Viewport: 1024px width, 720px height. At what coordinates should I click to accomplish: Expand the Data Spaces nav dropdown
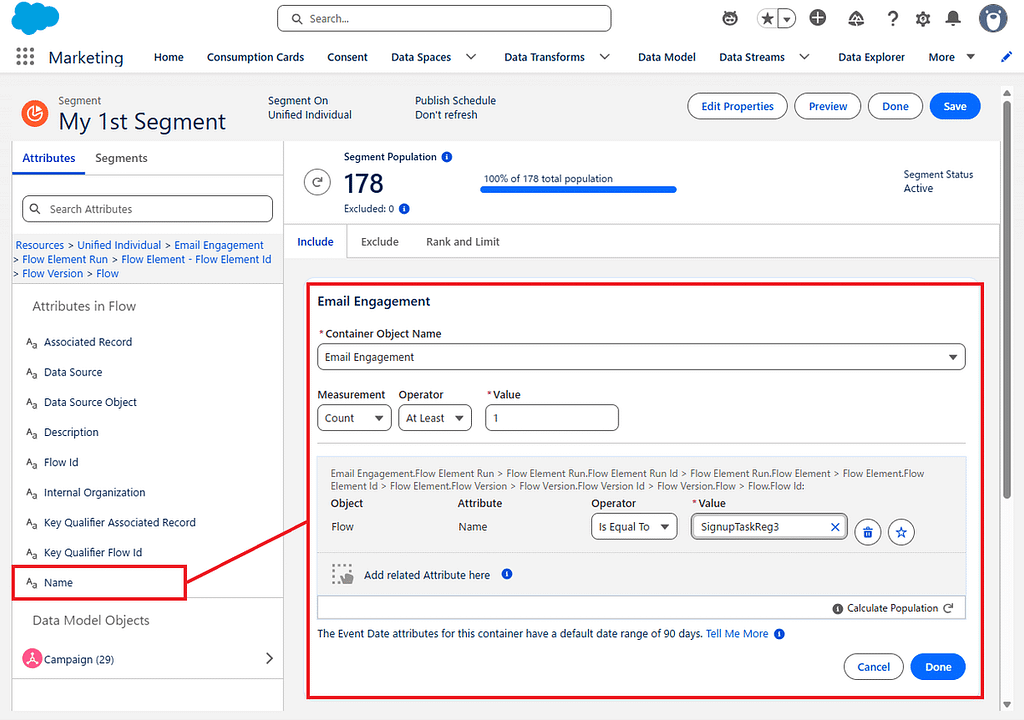click(471, 57)
